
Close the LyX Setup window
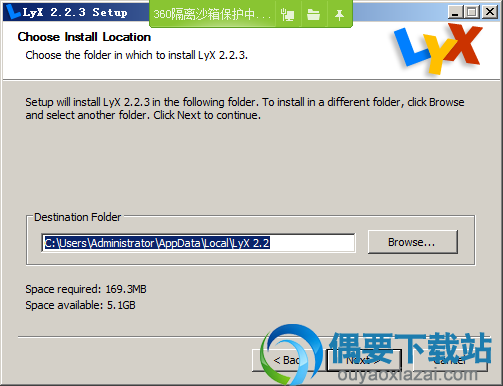click(490, 12)
